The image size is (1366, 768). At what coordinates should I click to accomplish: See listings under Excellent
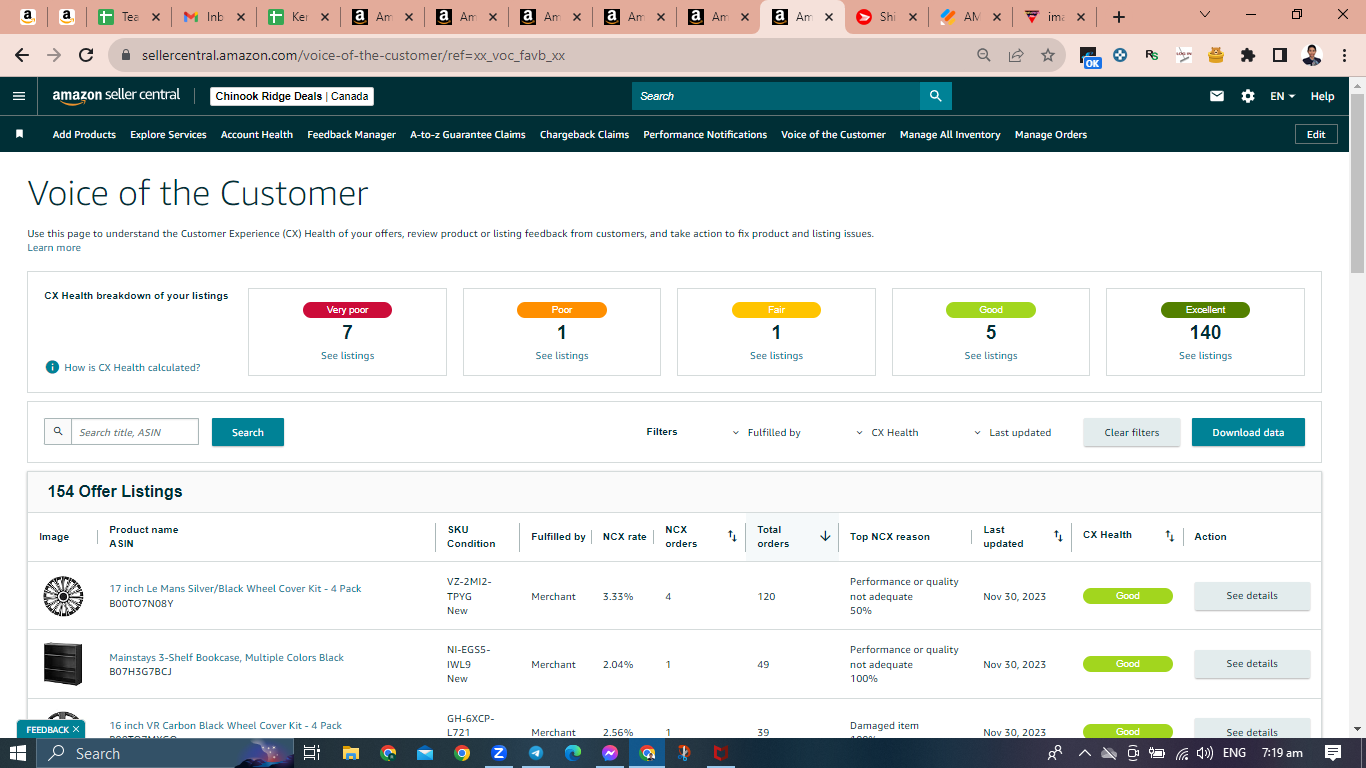(x=1205, y=356)
